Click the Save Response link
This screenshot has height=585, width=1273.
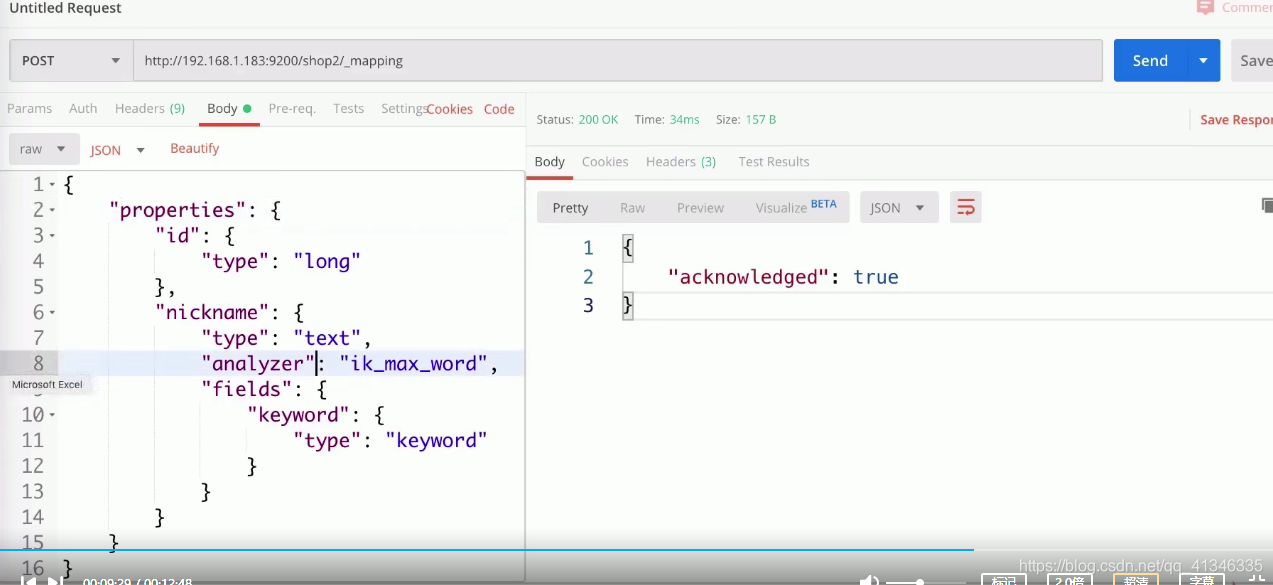pyautogui.click(x=1236, y=119)
